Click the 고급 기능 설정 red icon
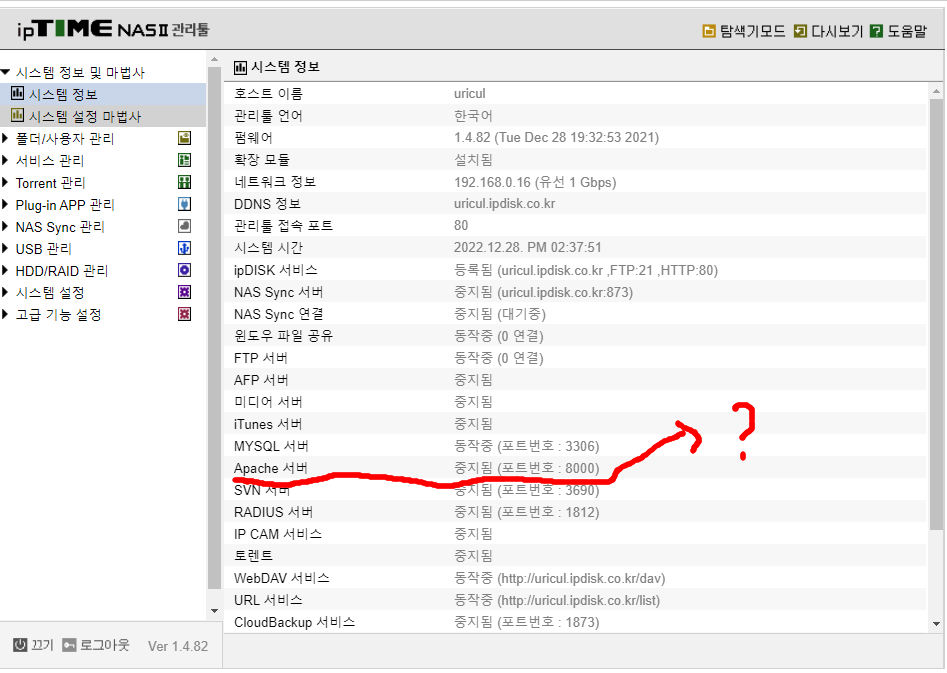 [184, 314]
